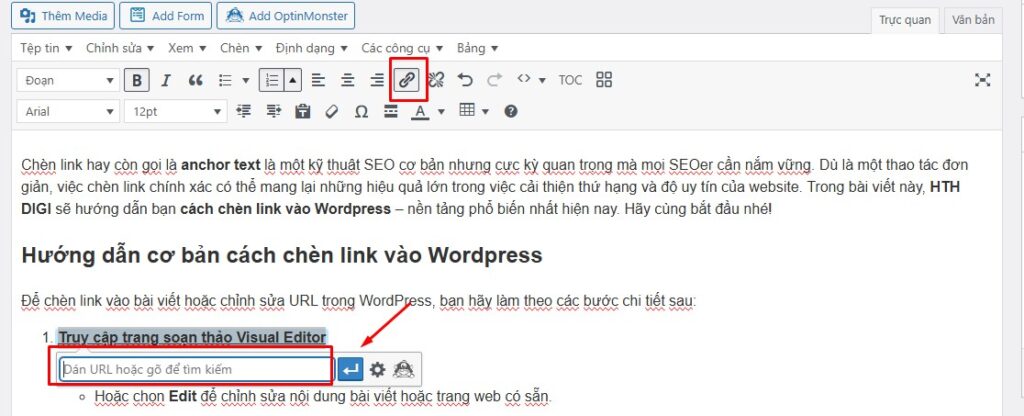Click the URL paste input field

pos(195,369)
